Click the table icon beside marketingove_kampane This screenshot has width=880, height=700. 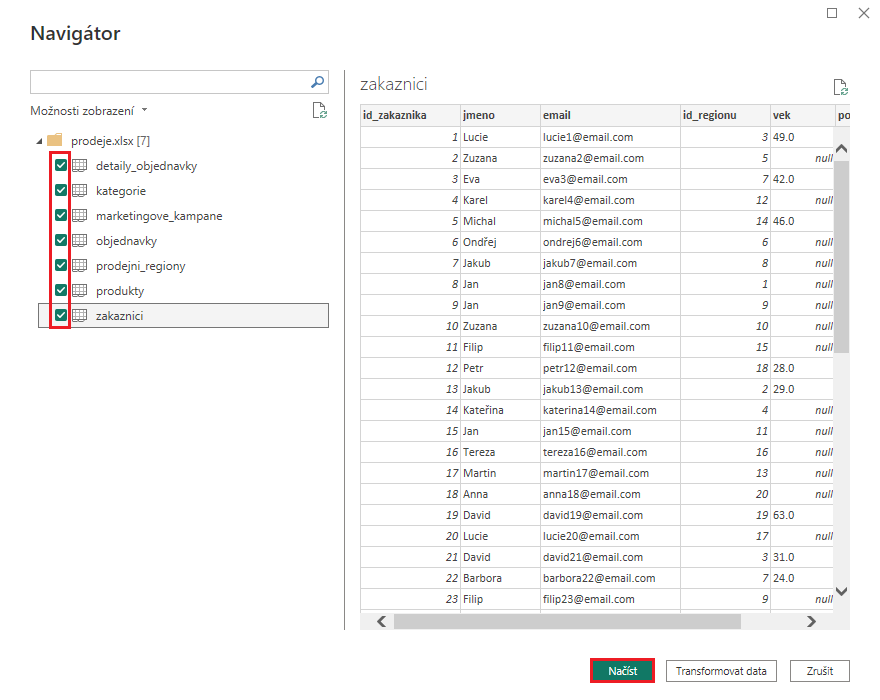click(x=78, y=215)
